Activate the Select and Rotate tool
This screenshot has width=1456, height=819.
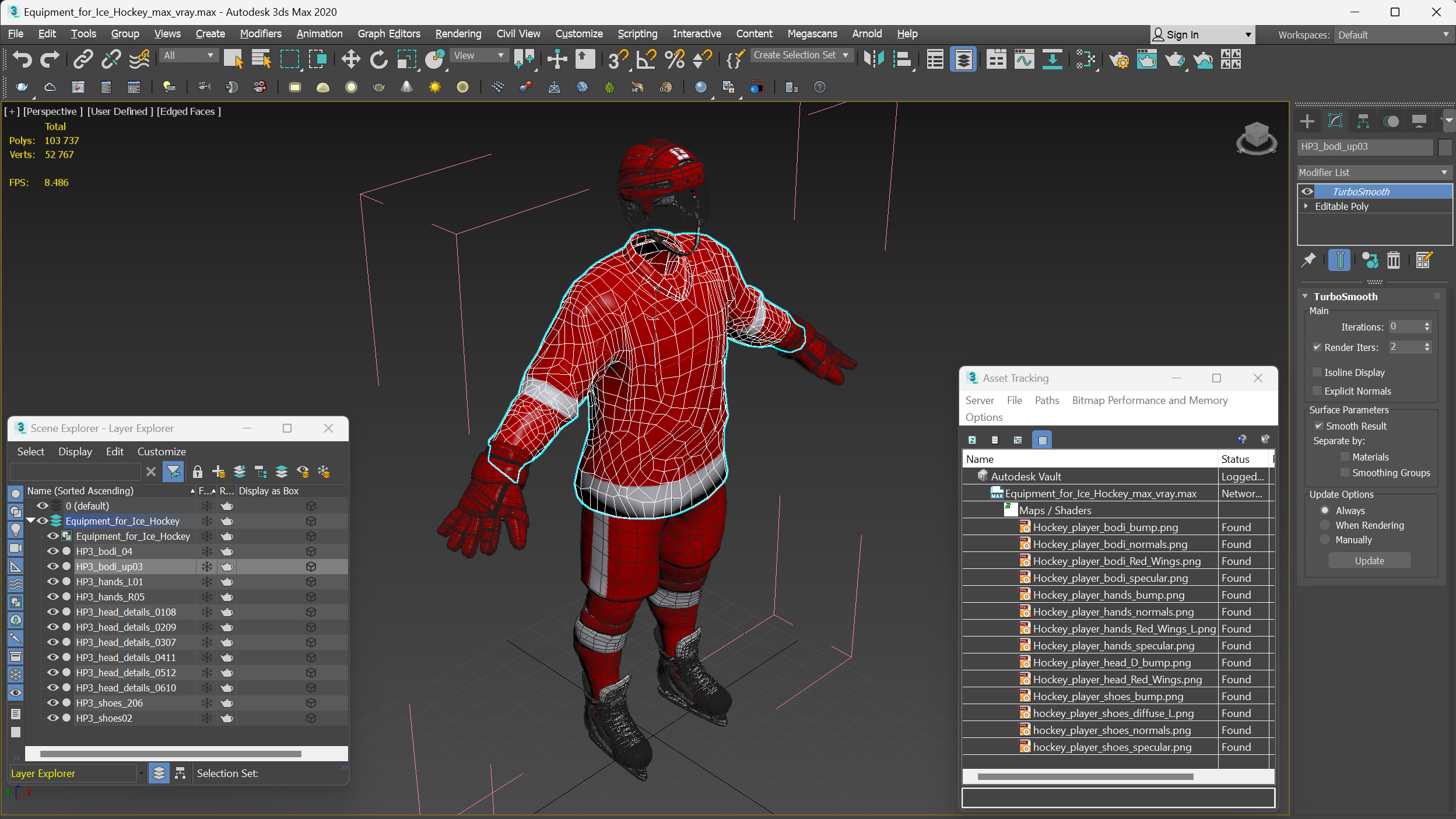pyautogui.click(x=378, y=59)
